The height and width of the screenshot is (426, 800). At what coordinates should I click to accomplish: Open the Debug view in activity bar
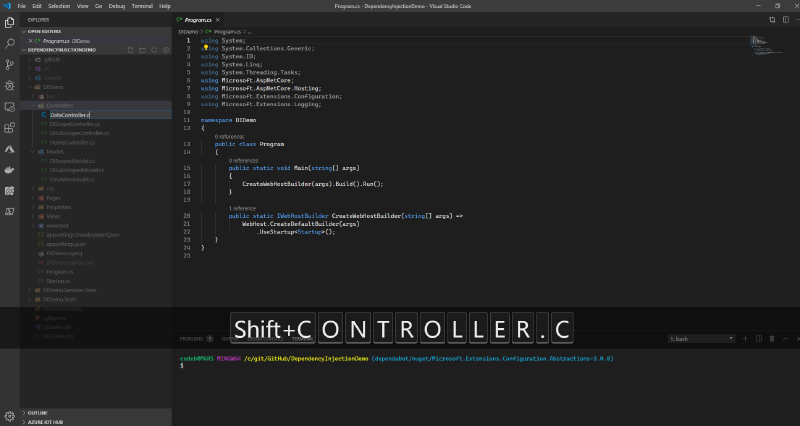tap(10, 86)
